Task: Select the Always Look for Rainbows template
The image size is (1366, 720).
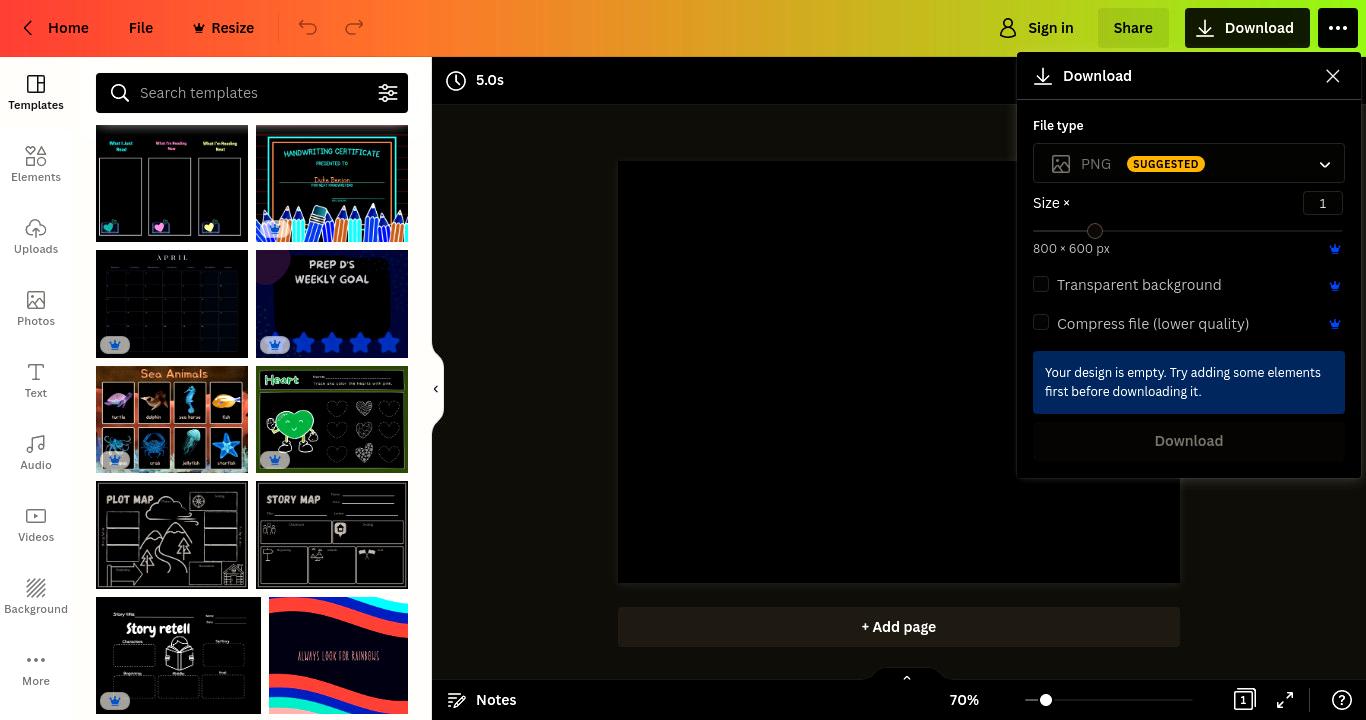Action: (338, 656)
